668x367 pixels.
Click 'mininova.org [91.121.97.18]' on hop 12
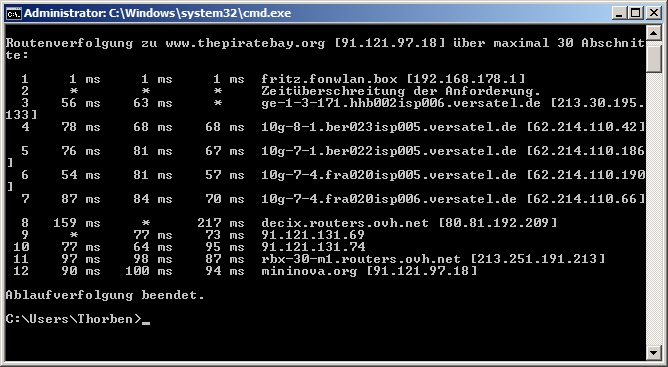click(369, 271)
